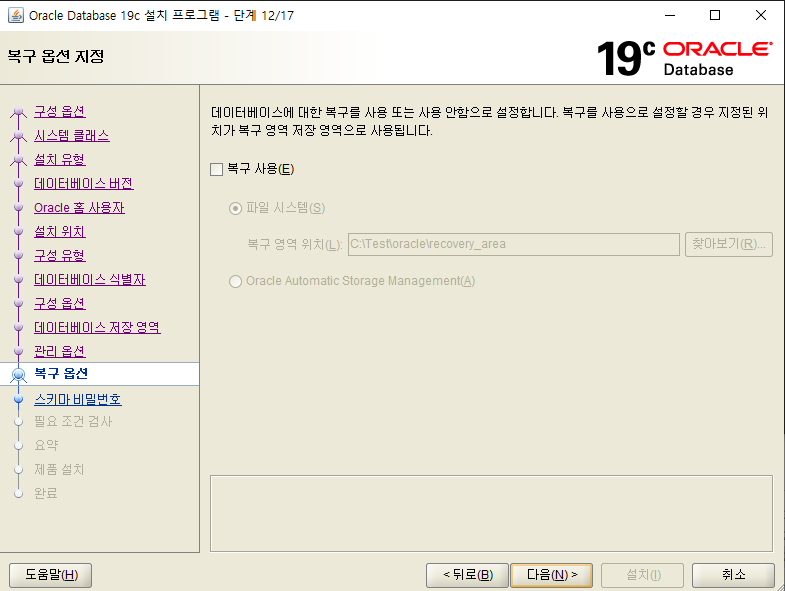Open the 데이터베이스 저장 영역 step link
The height and width of the screenshot is (591, 785).
(97, 328)
